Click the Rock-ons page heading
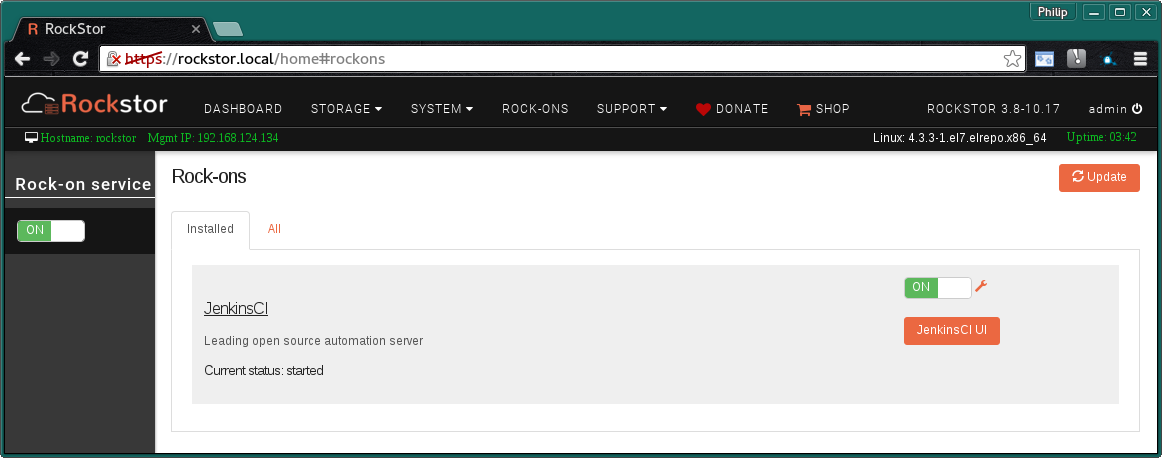 tap(209, 176)
